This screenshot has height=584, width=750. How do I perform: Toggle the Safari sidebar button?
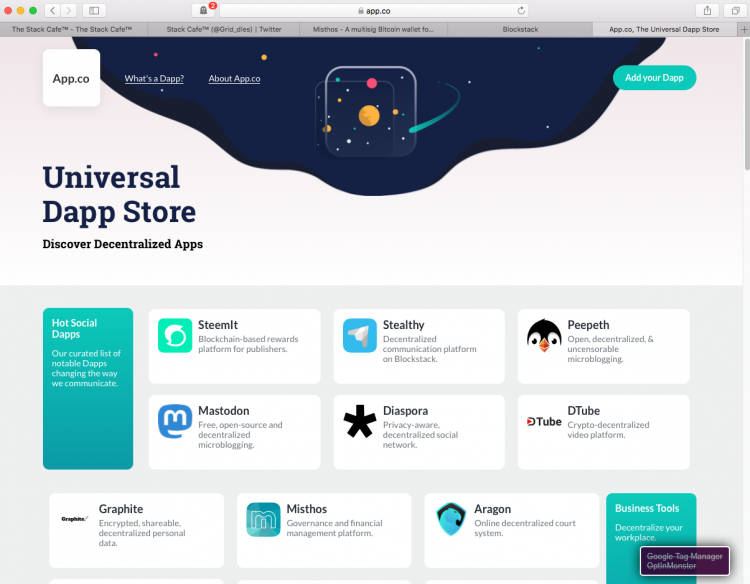(x=94, y=10)
